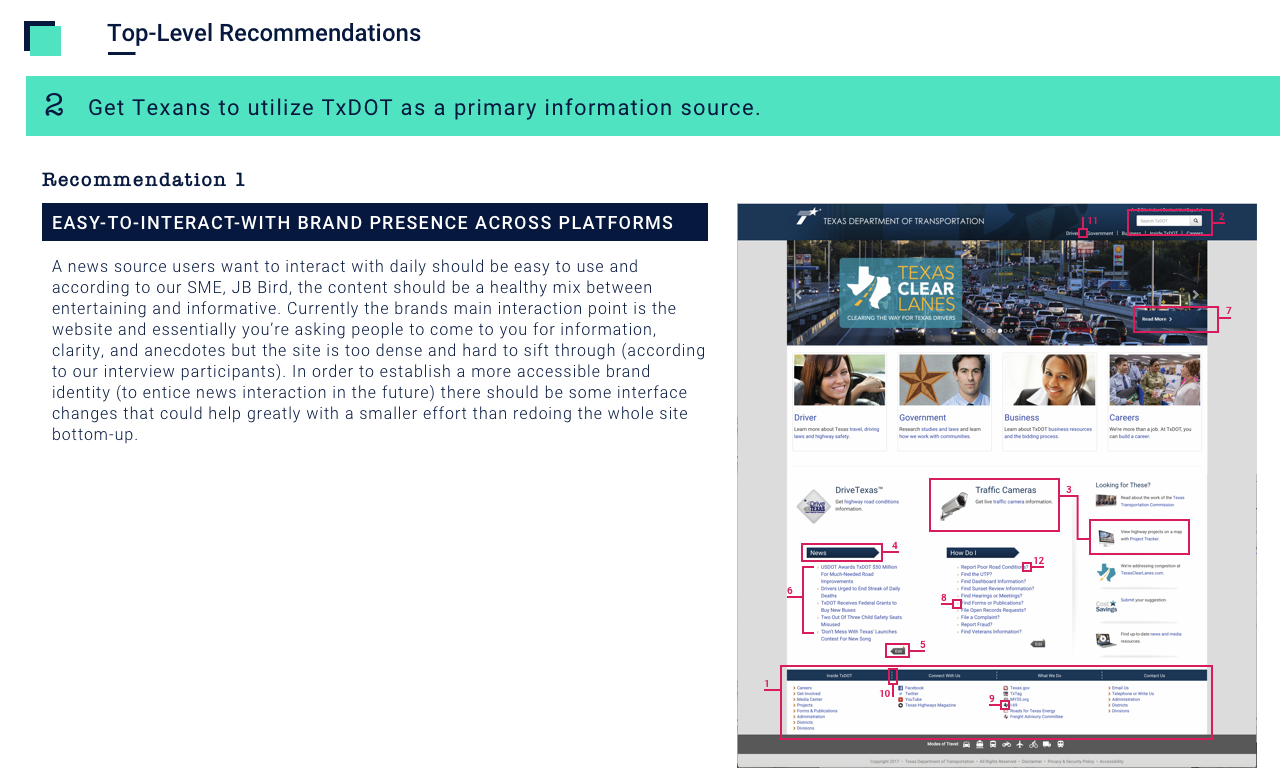
Task: Open Privacy & Security Policy footer link
Action: pos(1071,761)
